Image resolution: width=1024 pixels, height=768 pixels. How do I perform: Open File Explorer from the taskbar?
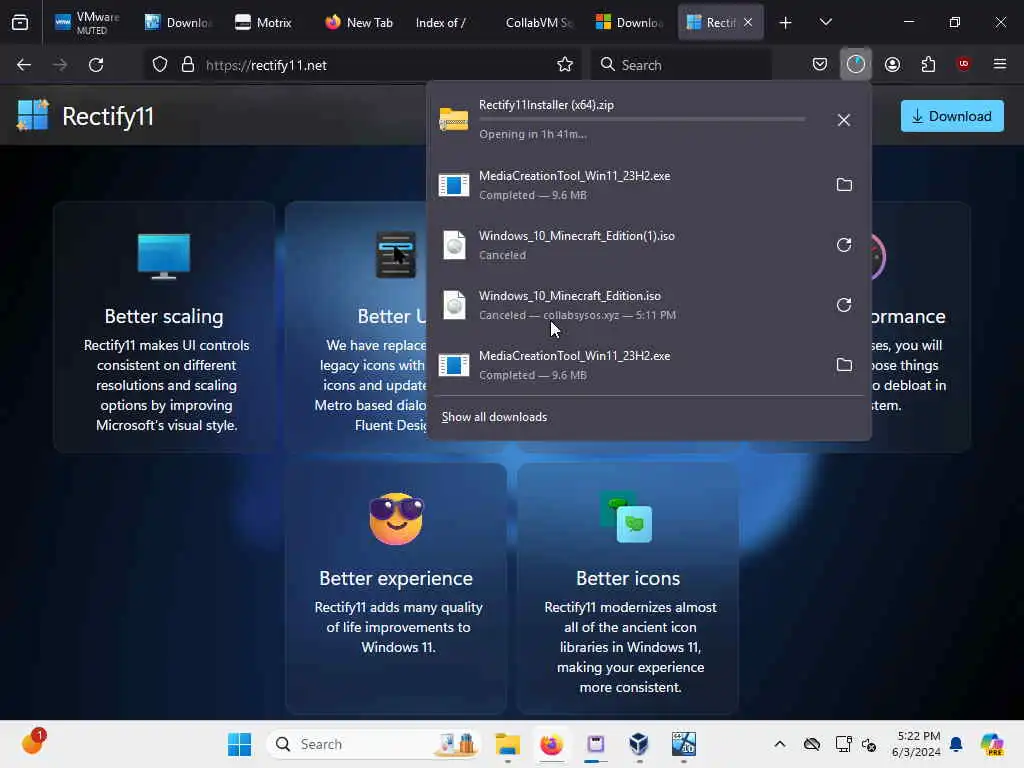pos(507,744)
